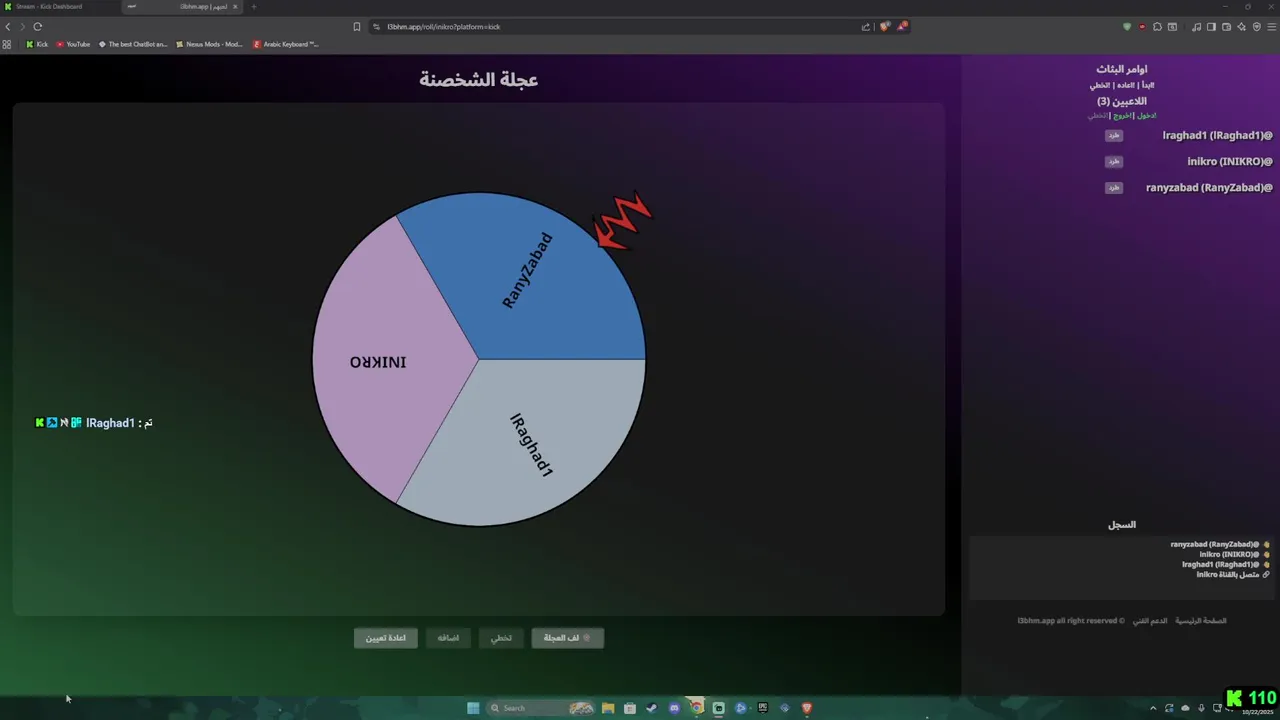
Task: Click the spin wheel button لف العجلة
Action: coord(567,638)
